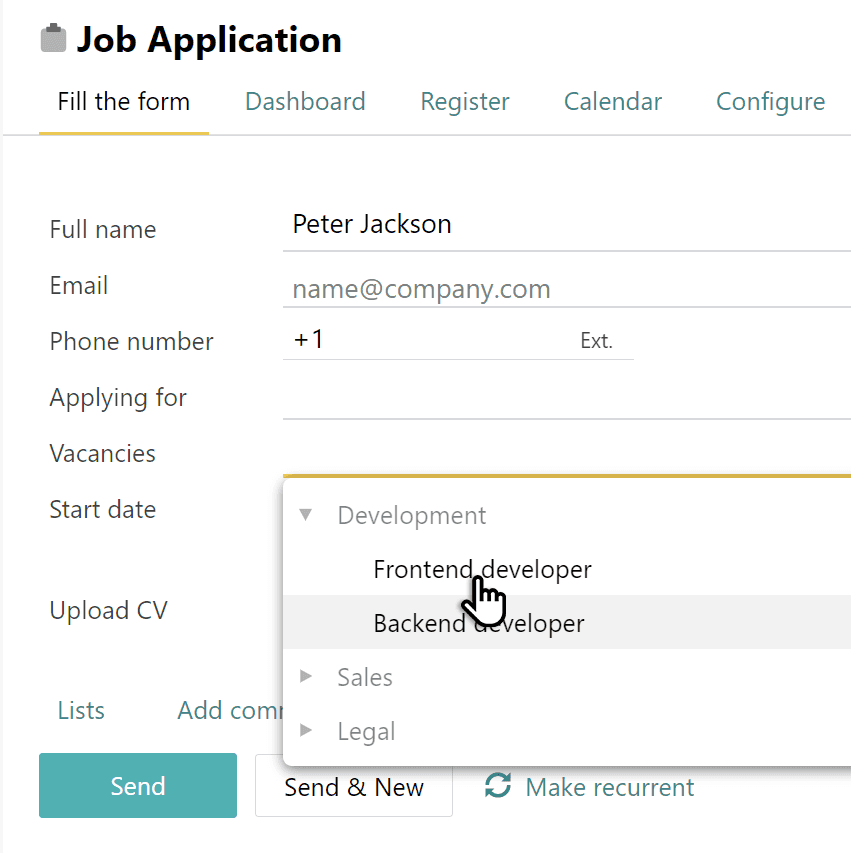Select Make recurrent
Screen dimensions: 851x853
[x=609, y=787]
